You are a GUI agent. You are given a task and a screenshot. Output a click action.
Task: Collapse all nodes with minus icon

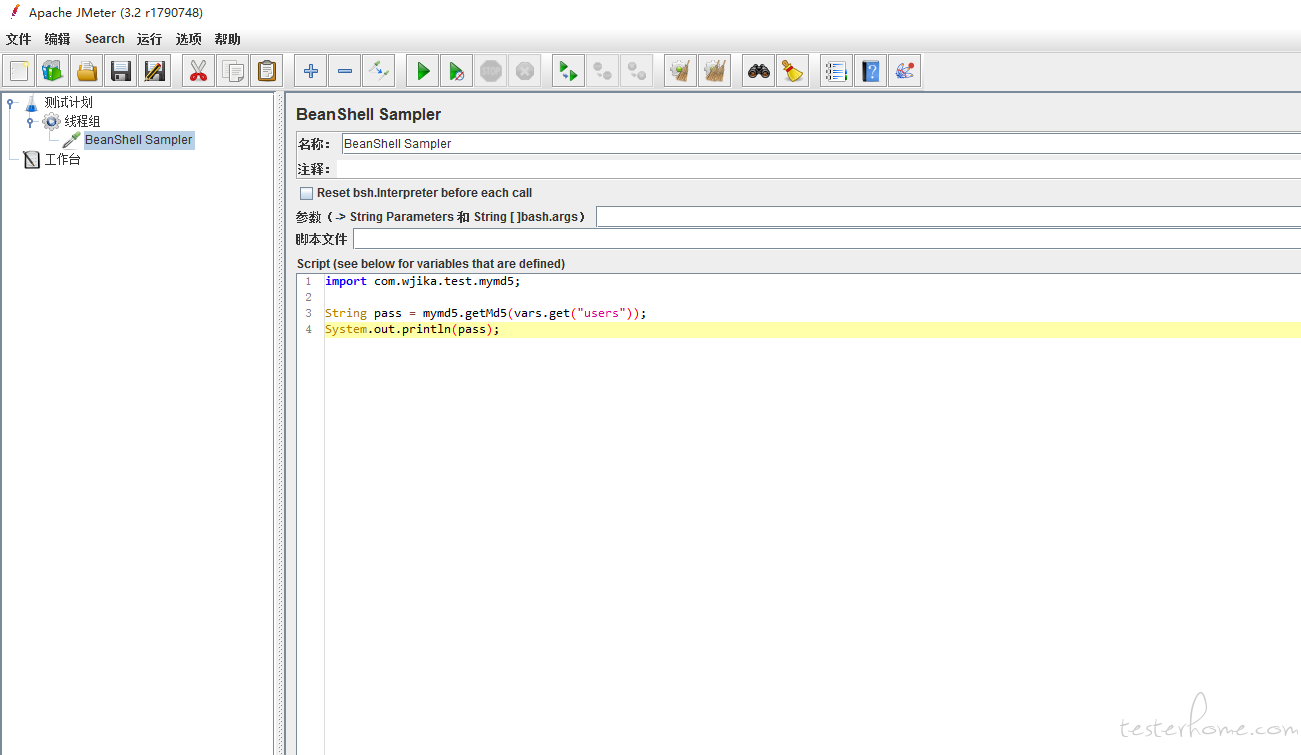point(345,71)
